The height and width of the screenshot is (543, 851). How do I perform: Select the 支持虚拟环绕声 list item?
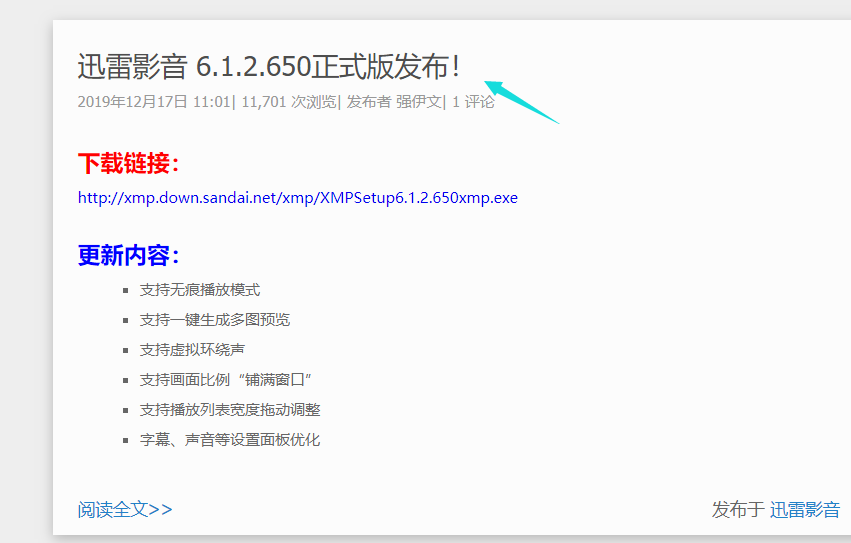pos(192,350)
